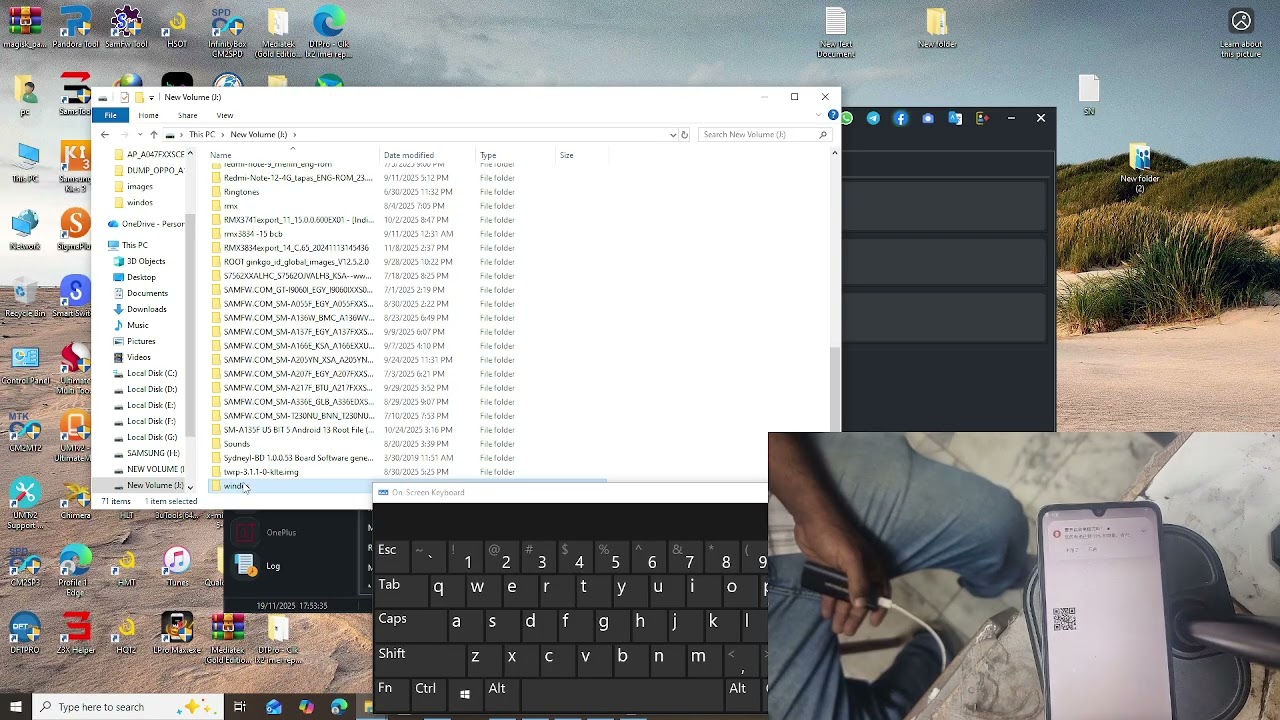The image size is (1280, 720).
Task: Launch the iTunes desktop shortcut
Action: tap(177, 565)
